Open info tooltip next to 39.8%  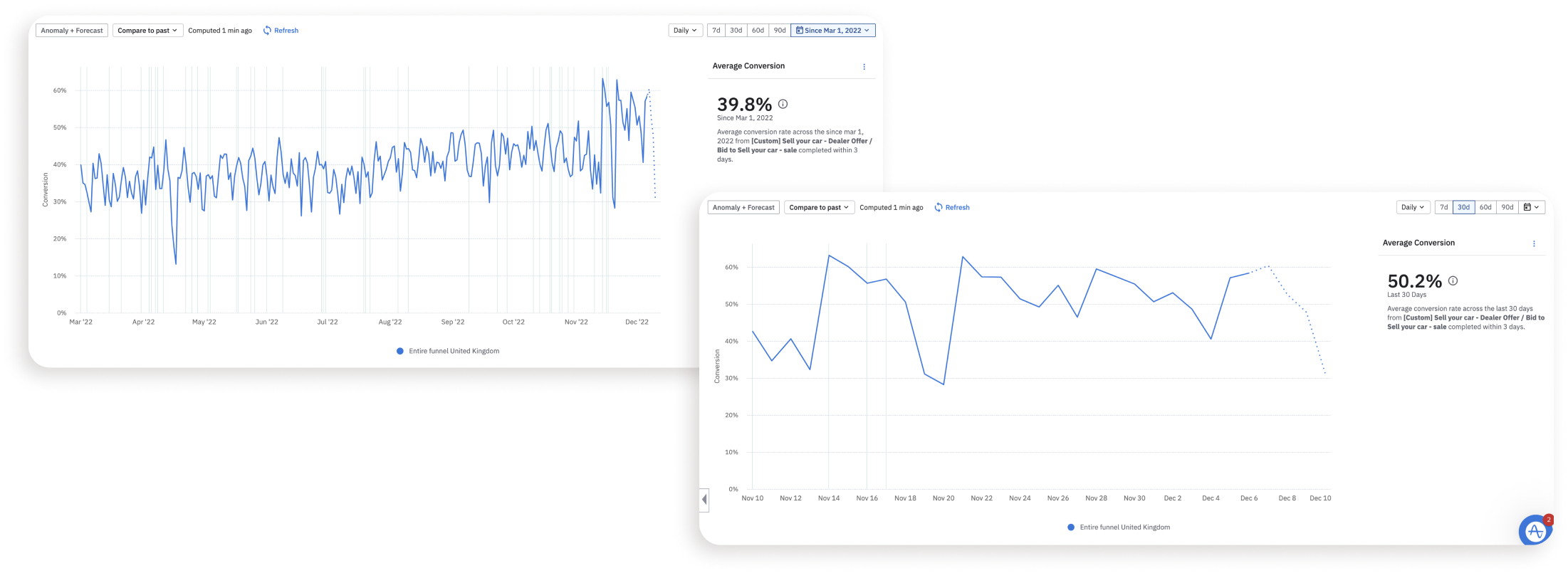783,104
